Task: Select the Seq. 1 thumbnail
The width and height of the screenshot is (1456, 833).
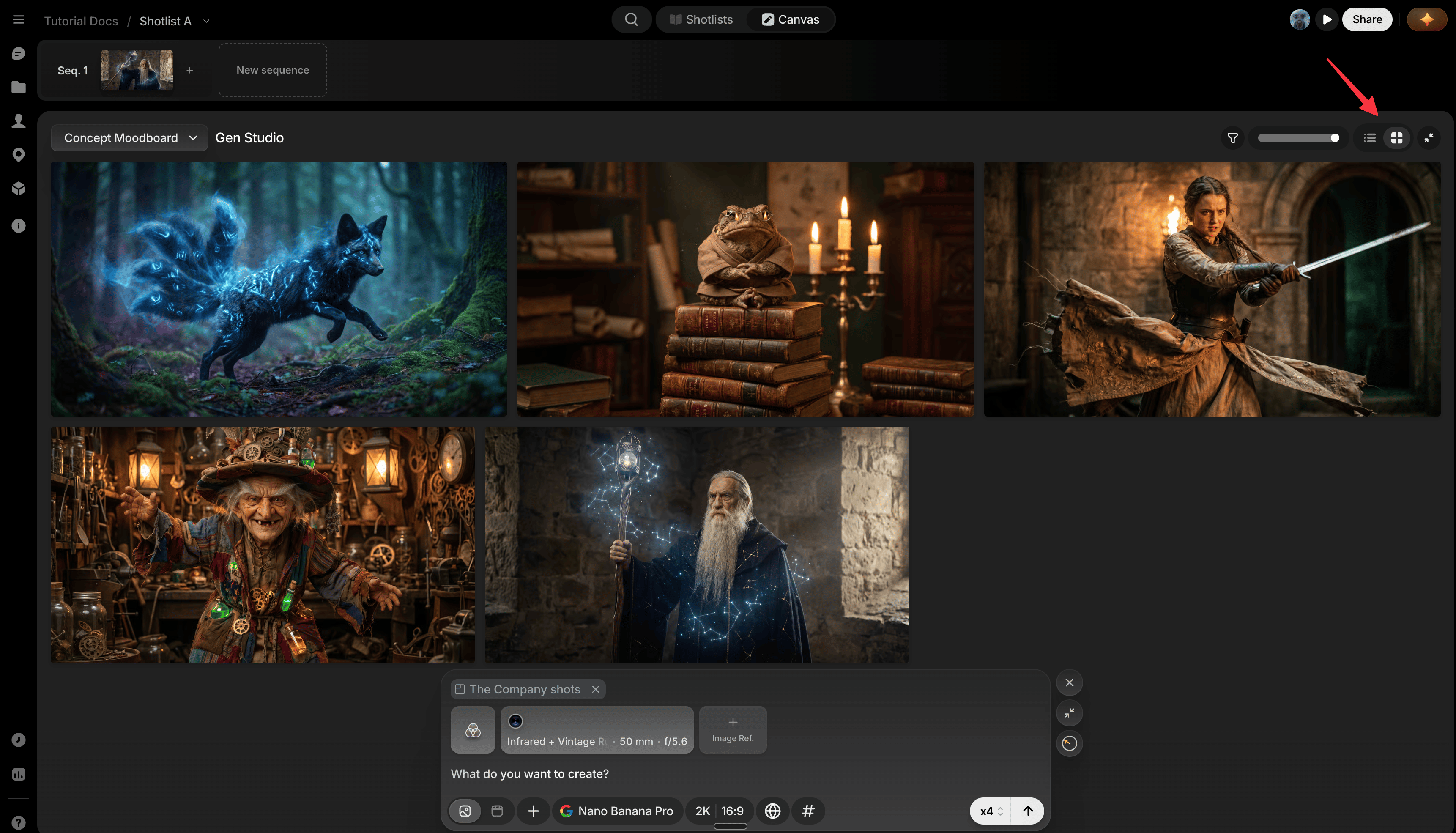Action: pos(137,70)
